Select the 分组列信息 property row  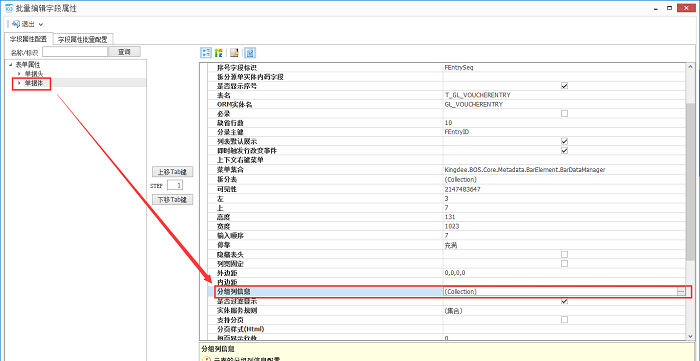(x=447, y=291)
